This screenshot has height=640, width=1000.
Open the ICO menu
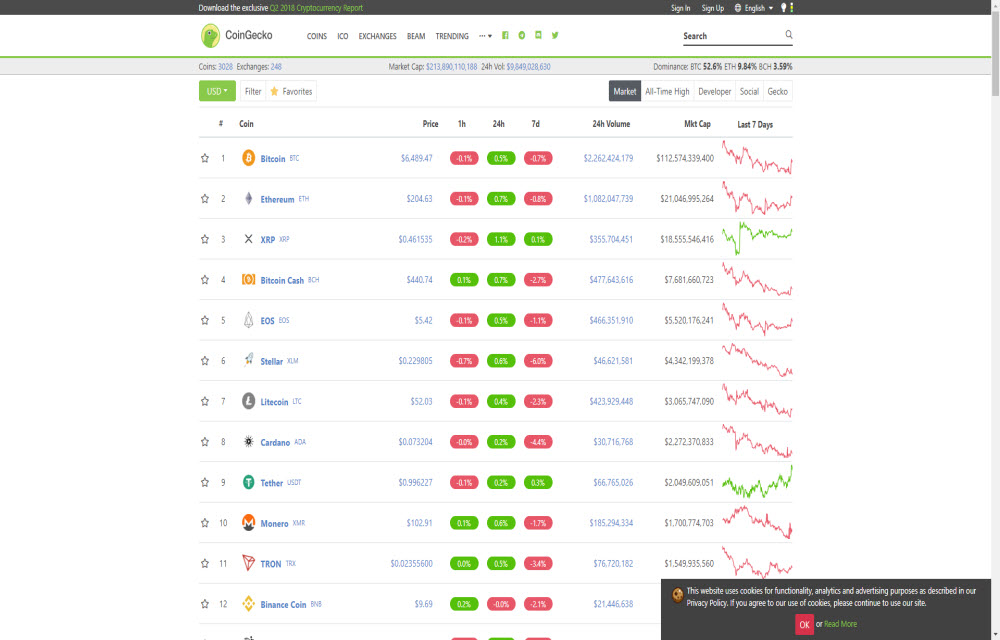point(342,36)
